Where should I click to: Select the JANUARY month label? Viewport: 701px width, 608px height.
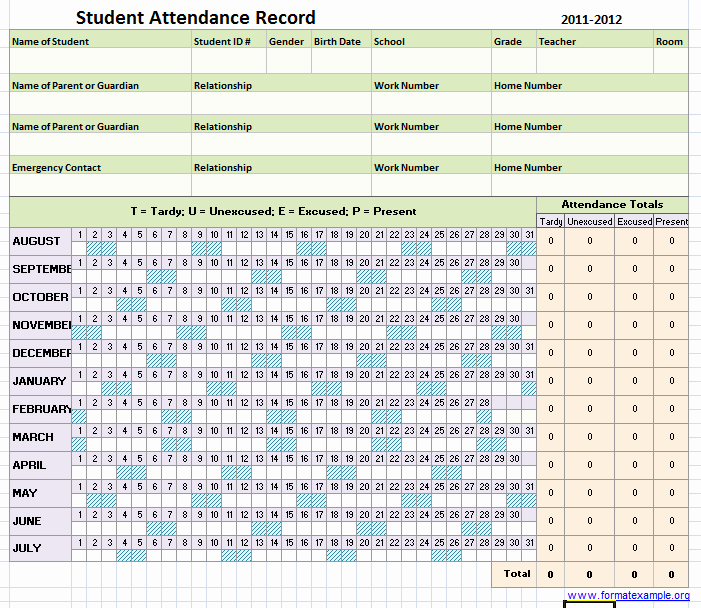tap(40, 381)
